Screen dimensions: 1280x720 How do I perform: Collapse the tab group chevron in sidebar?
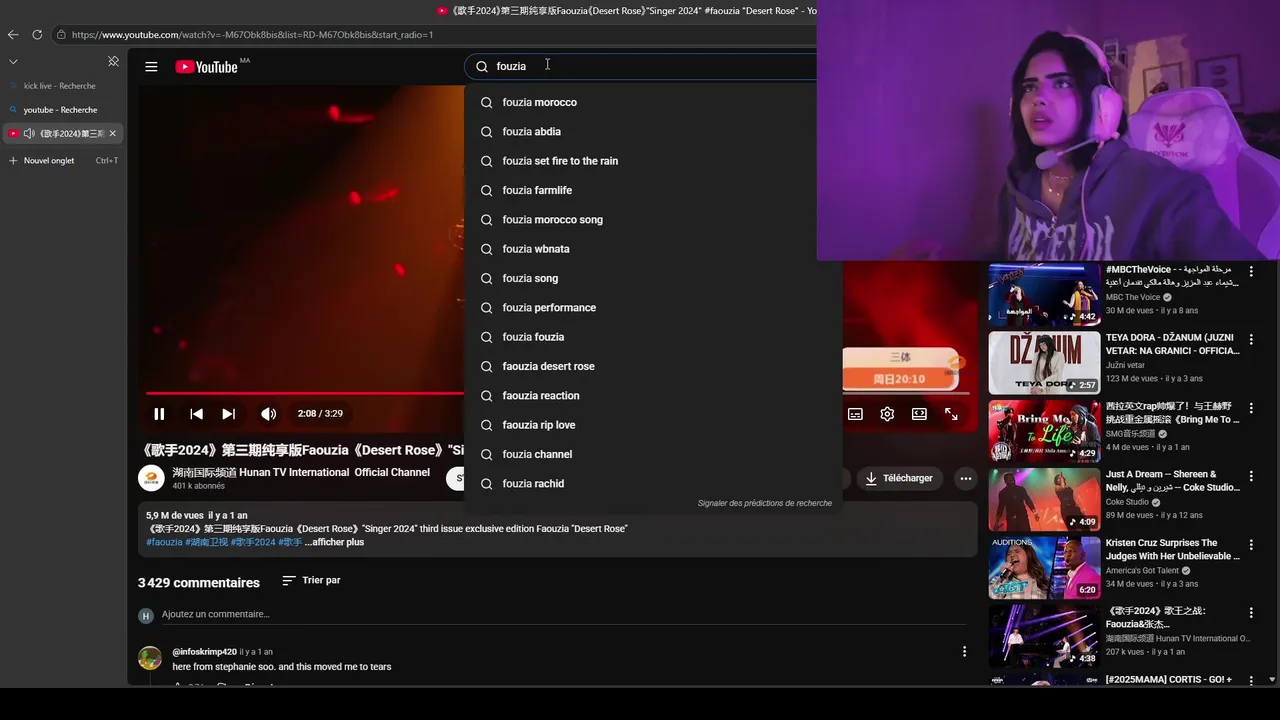[13, 61]
